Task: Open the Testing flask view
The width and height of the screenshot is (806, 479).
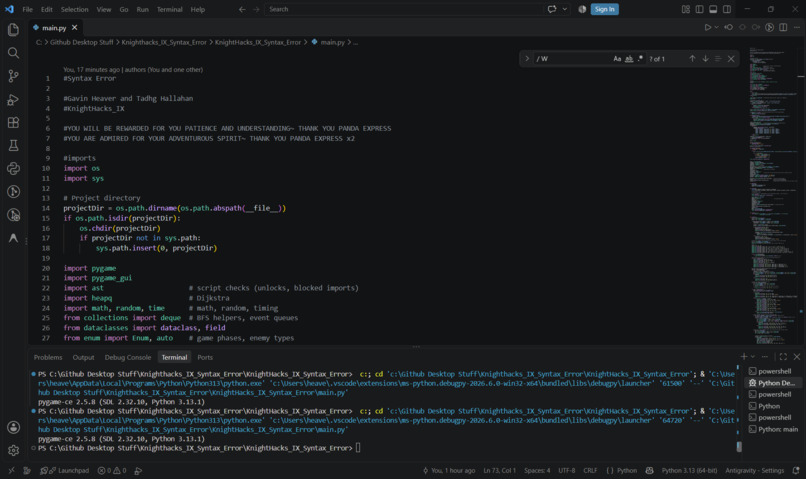Action: [x=13, y=145]
